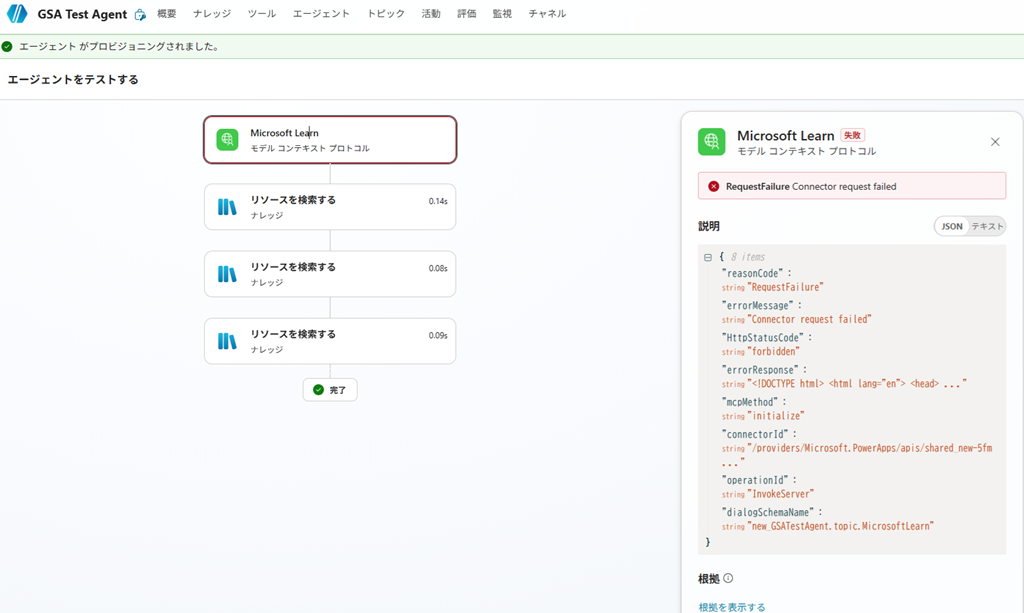
Task: Click knowledge books icon in 0.09s node
Action: [227, 341]
